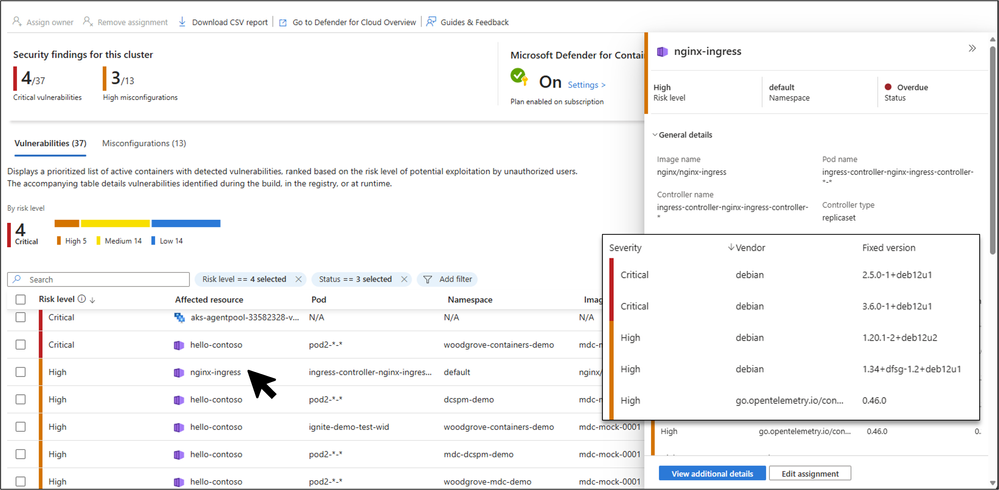Click Download CSV report
999x490 pixels.
point(222,22)
